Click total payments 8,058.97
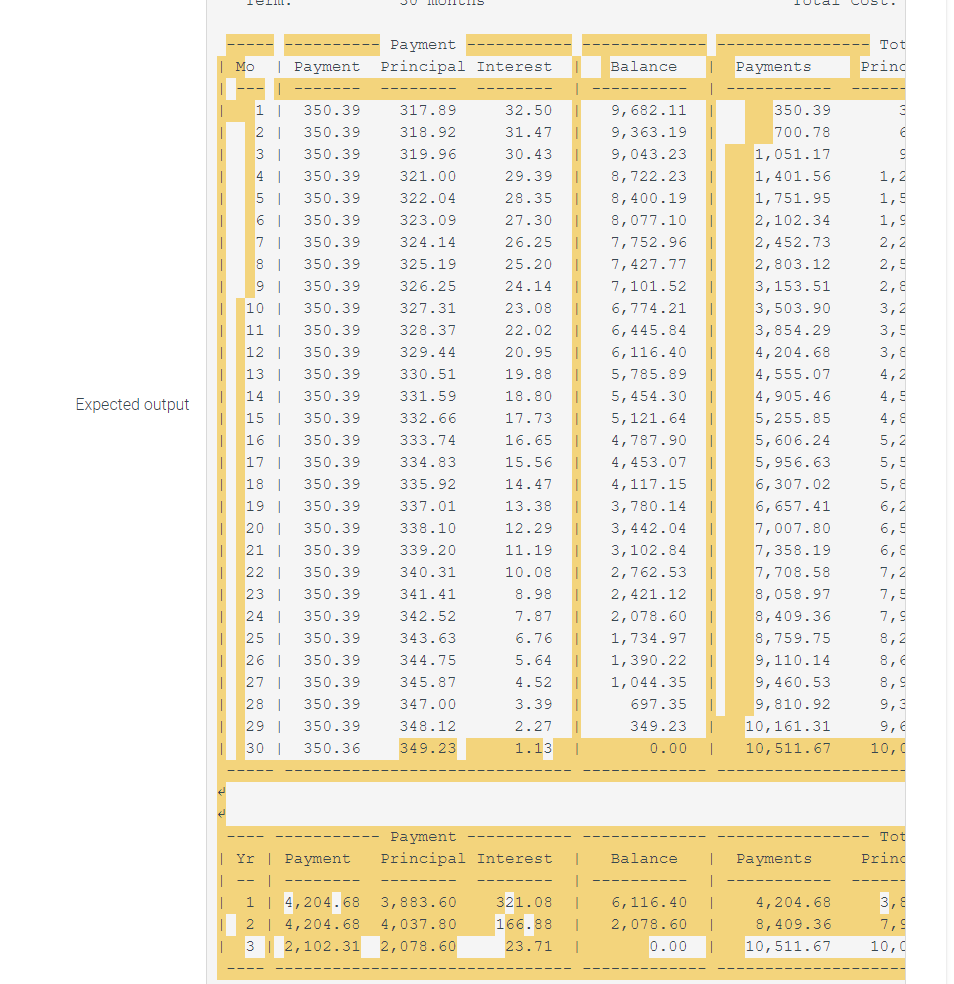The width and height of the screenshot is (954, 984). pos(793,594)
